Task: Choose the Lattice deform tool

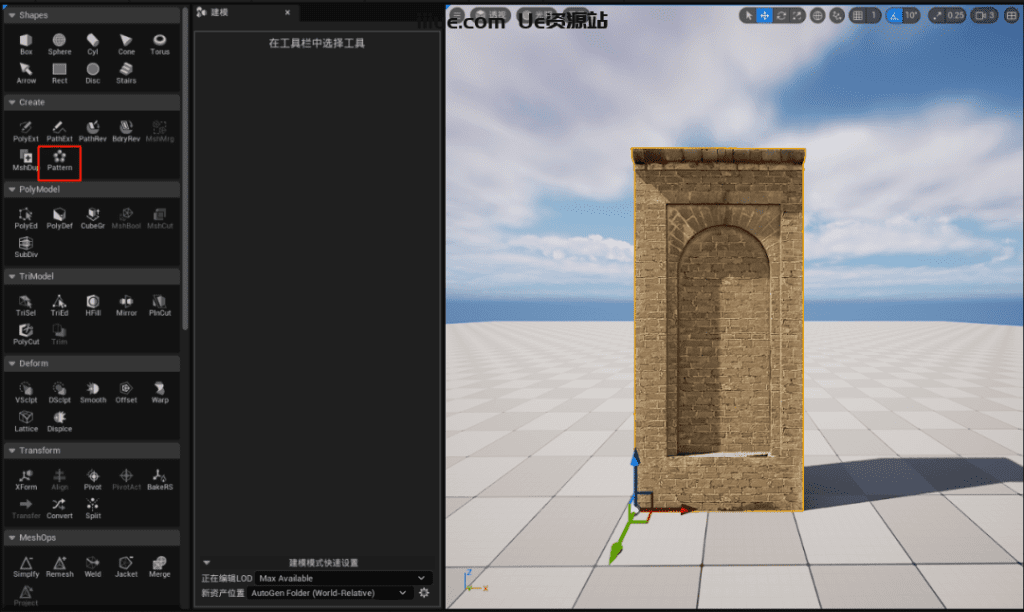Action: (26, 420)
